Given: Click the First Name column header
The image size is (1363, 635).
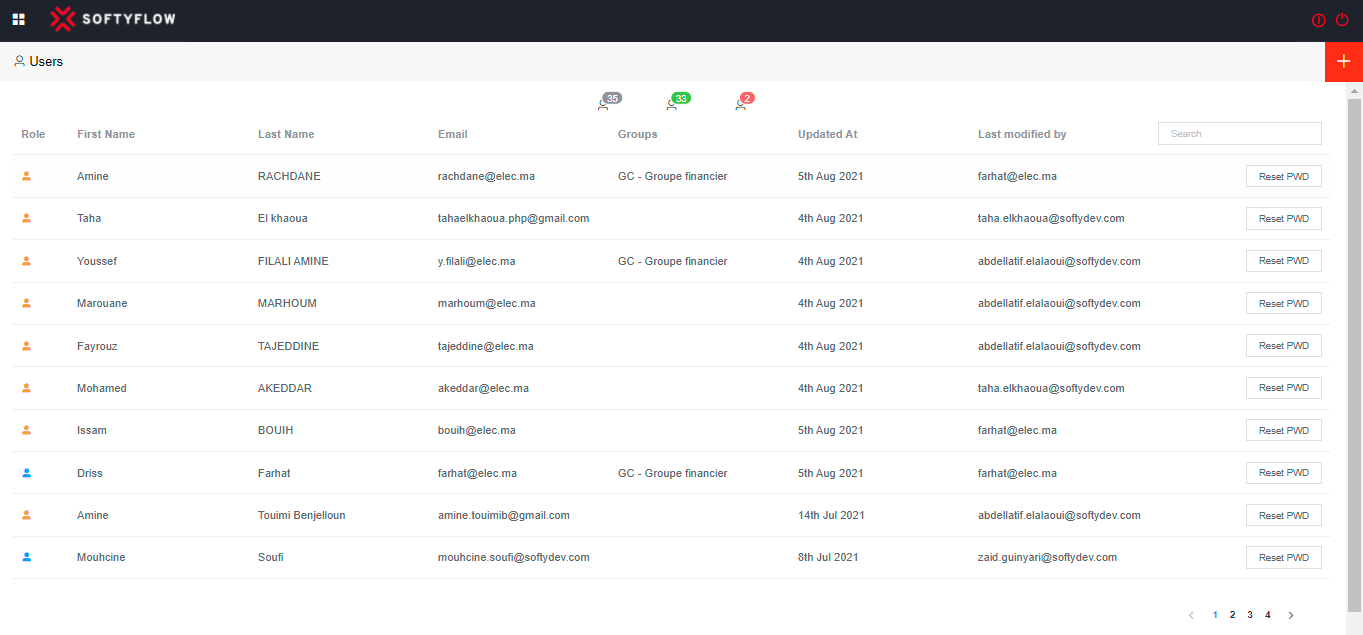Looking at the screenshot, I should tap(106, 134).
